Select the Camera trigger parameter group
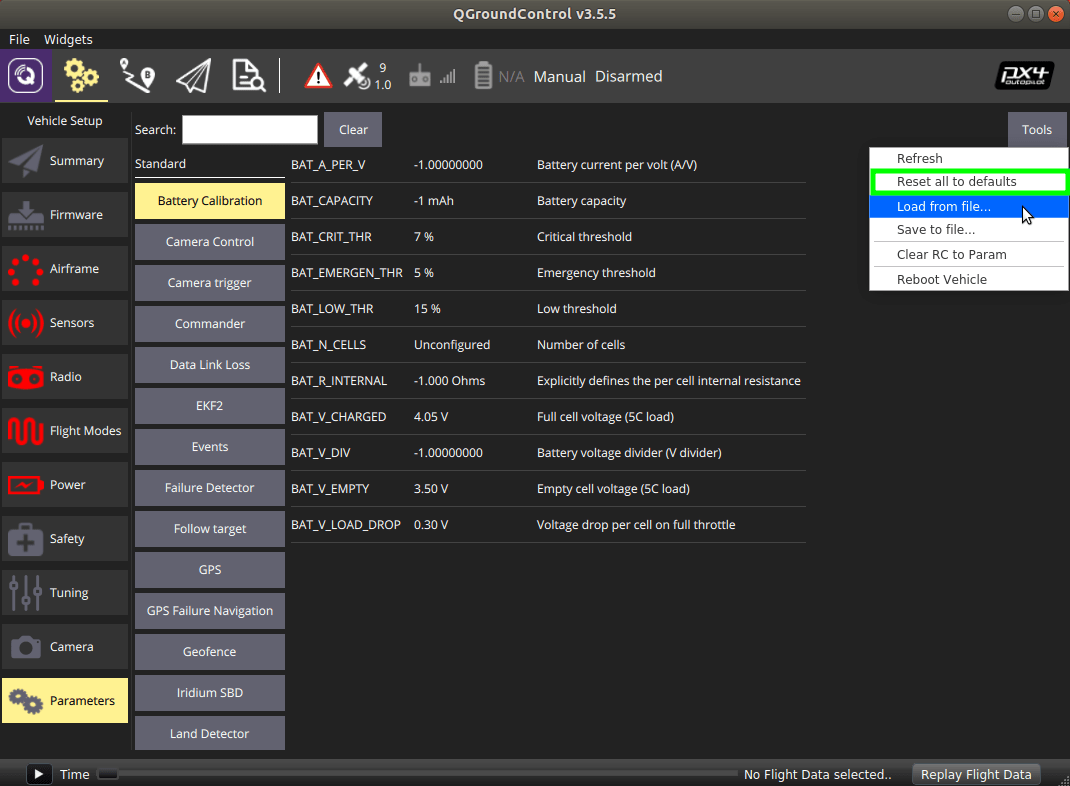 [209, 283]
